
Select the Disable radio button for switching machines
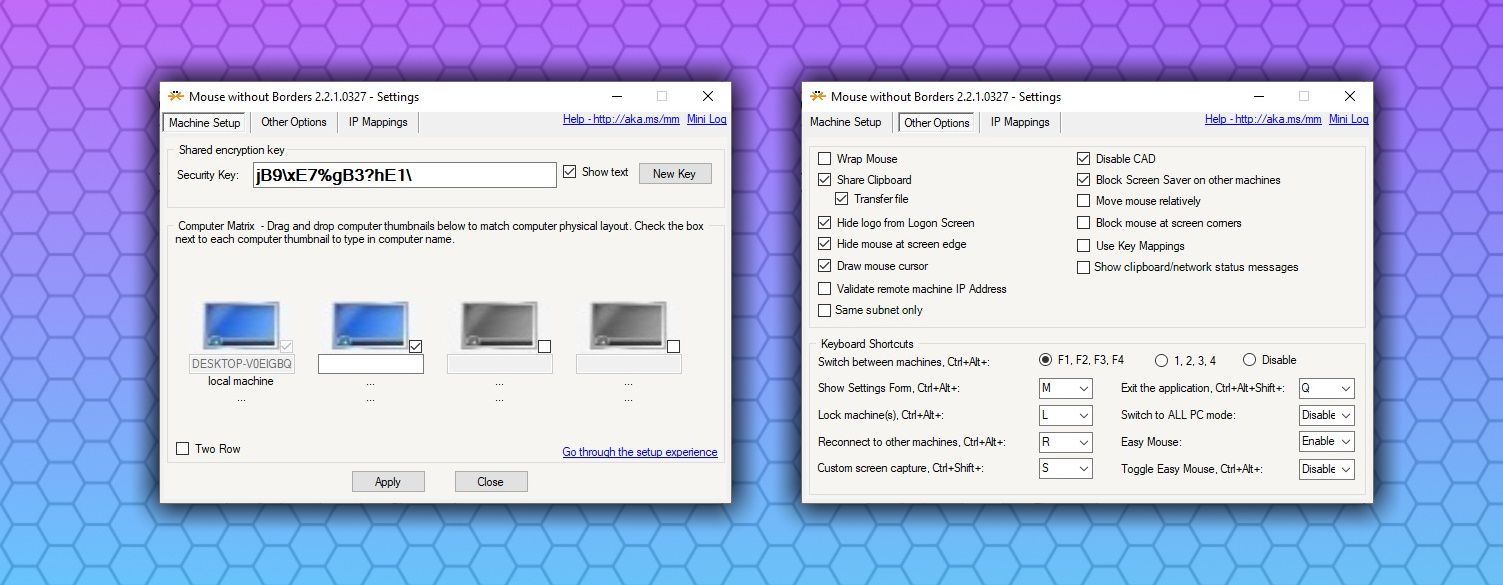click(x=1249, y=360)
